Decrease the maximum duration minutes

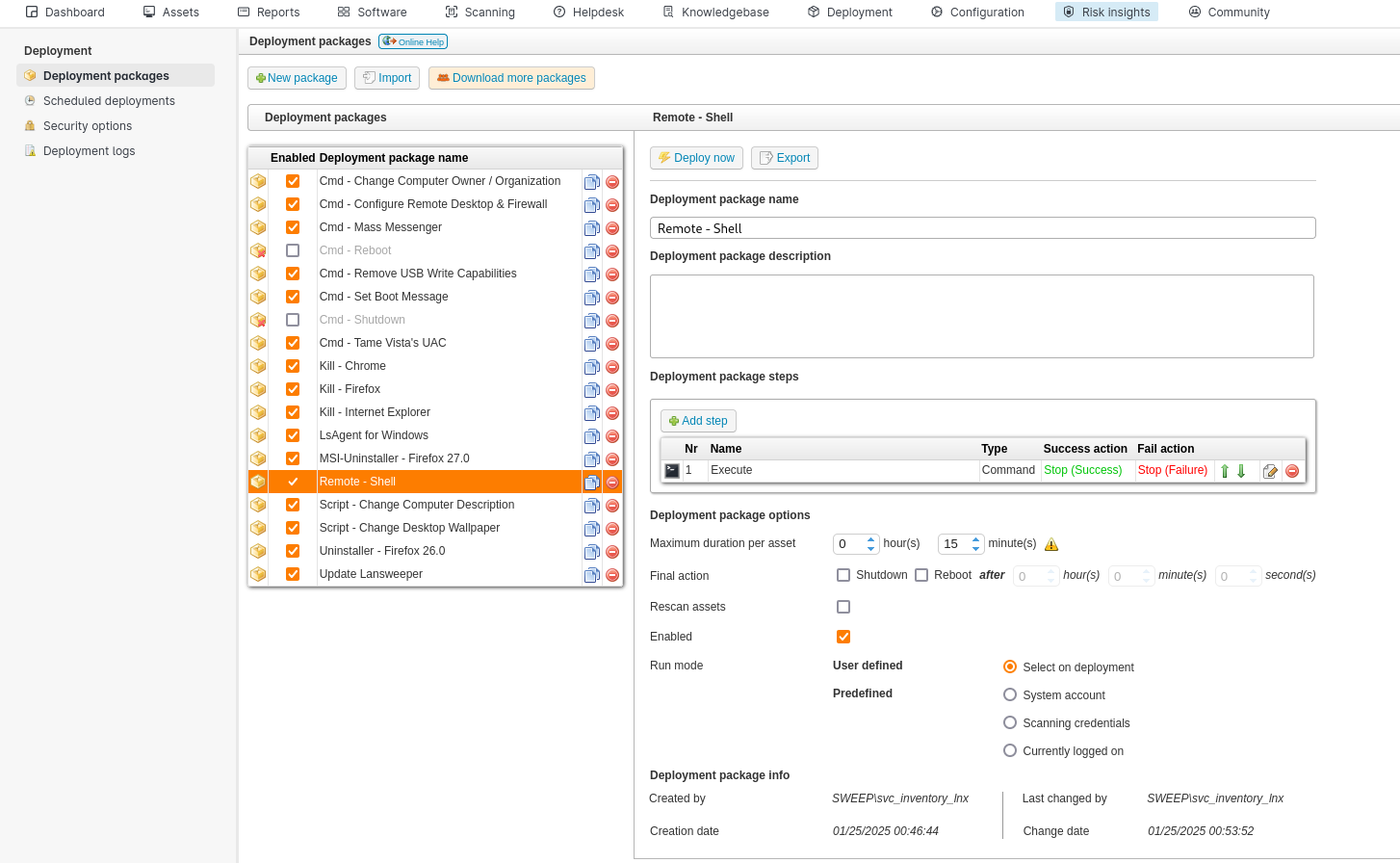pos(976,549)
